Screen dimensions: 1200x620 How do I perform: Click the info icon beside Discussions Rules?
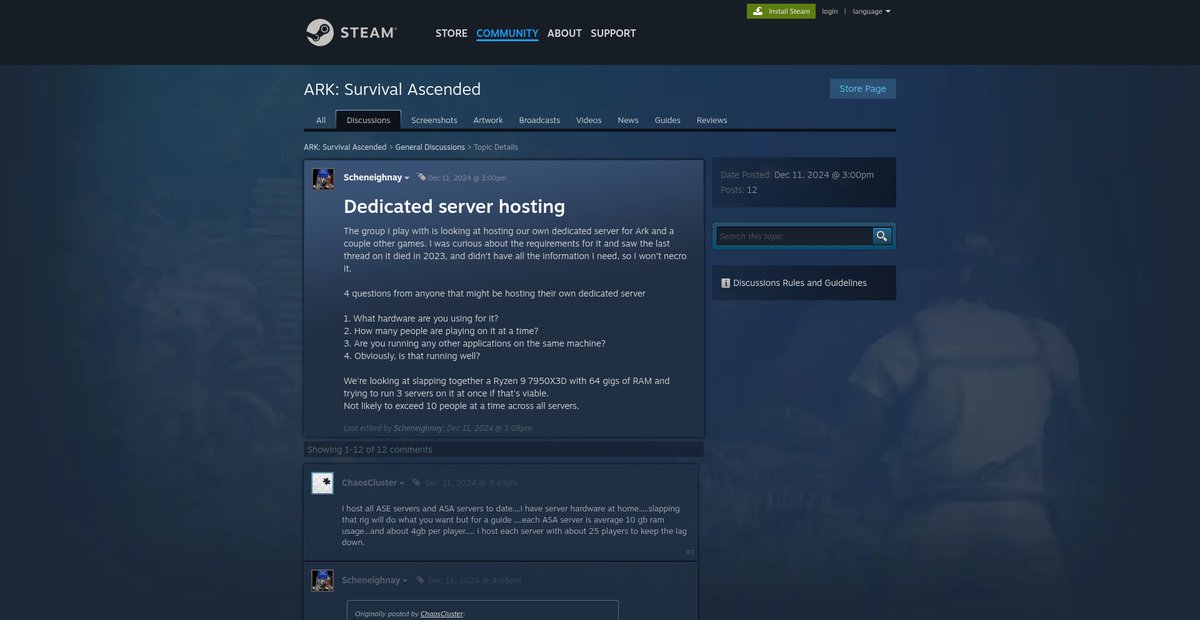[x=725, y=283]
